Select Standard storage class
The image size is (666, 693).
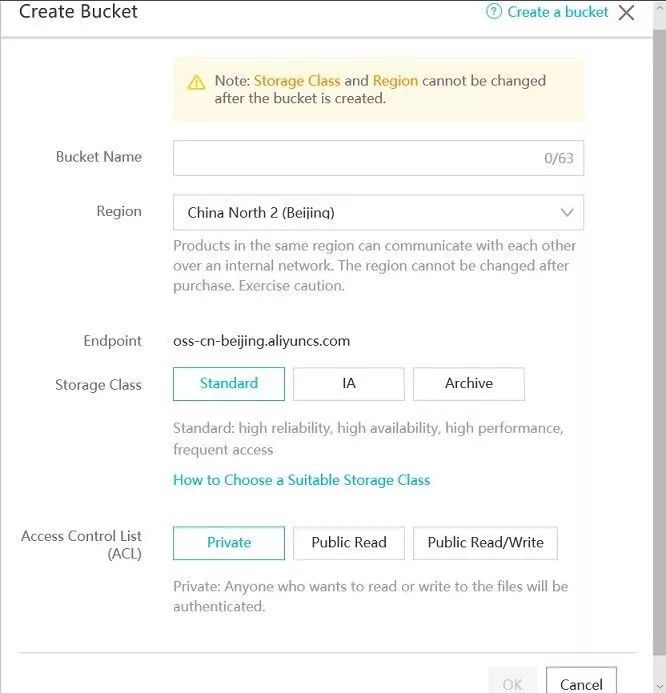229,384
